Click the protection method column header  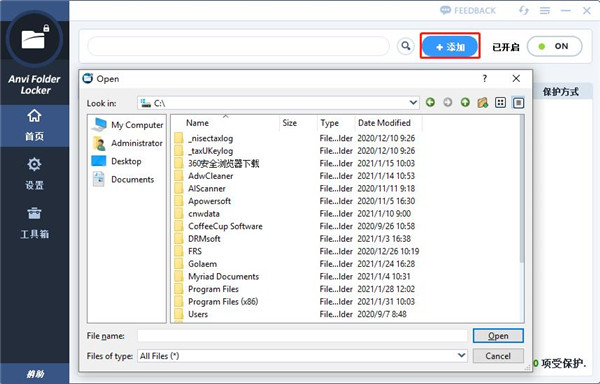(560, 92)
